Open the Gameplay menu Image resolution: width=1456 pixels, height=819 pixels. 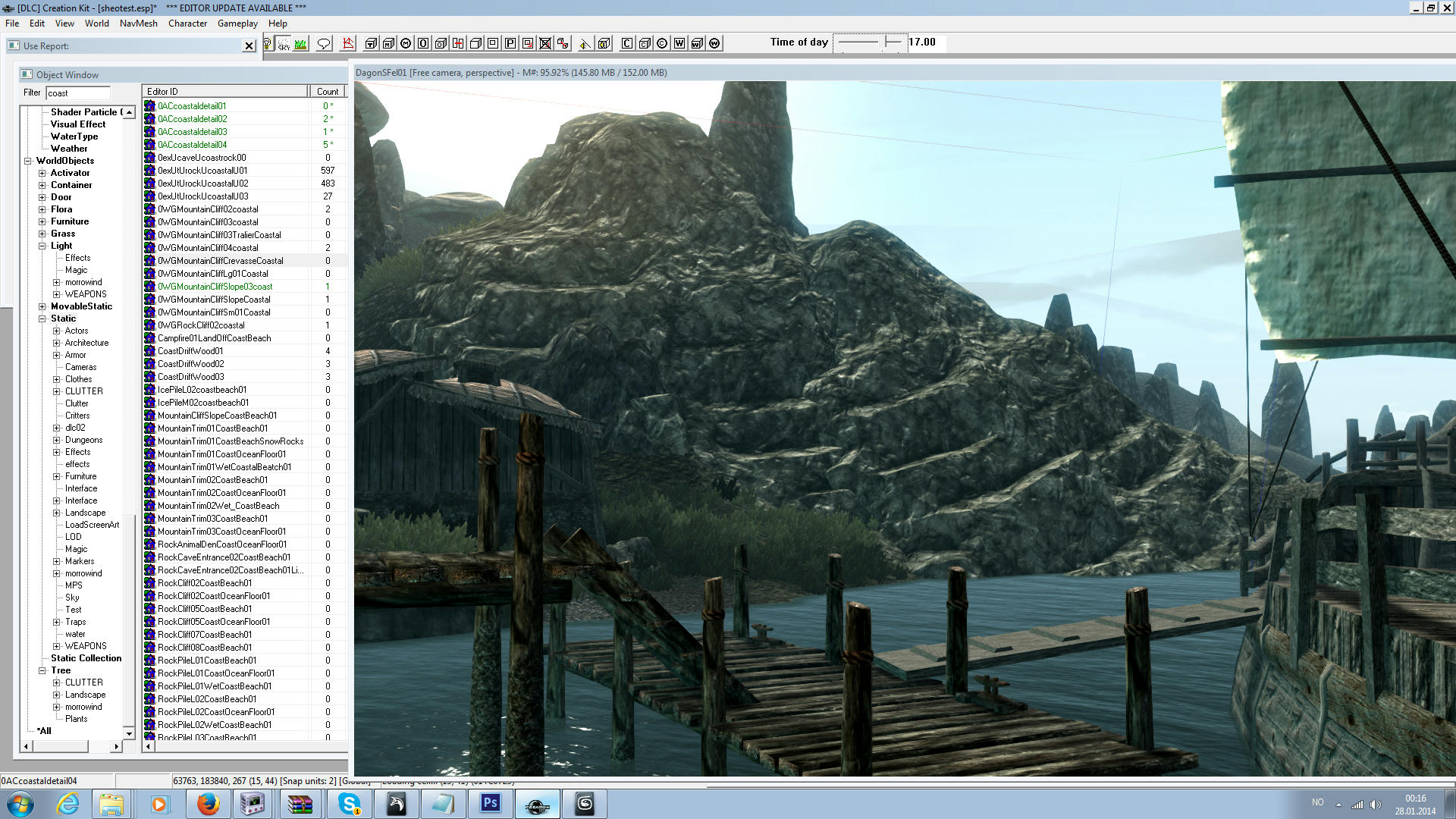pos(237,24)
